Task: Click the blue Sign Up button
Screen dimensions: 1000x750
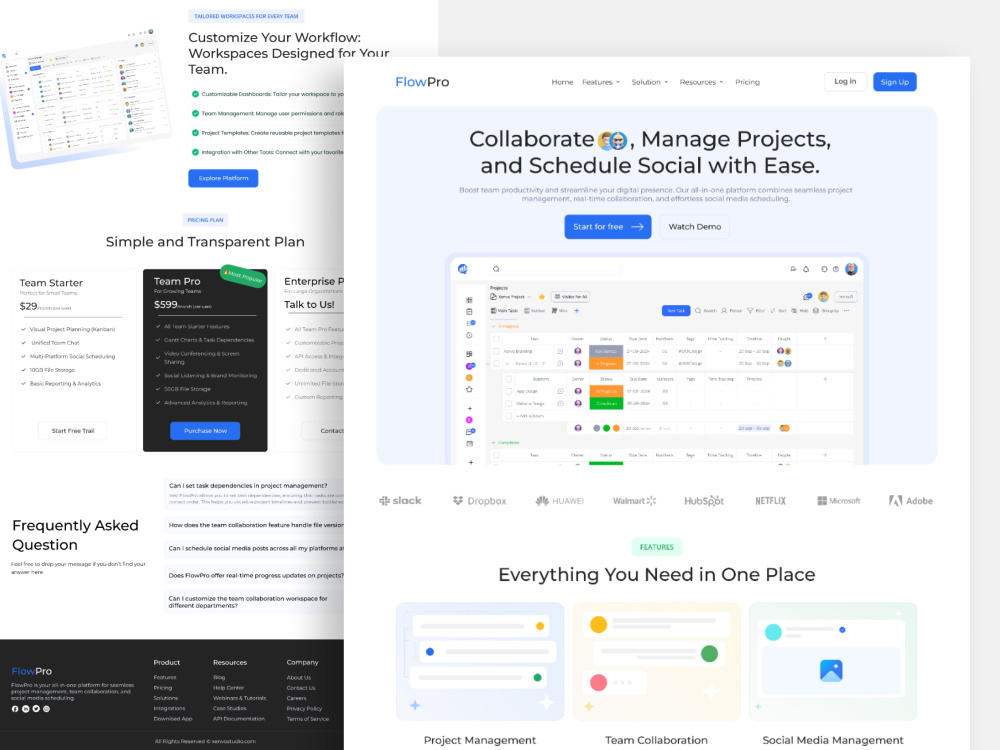Action: 895,82
